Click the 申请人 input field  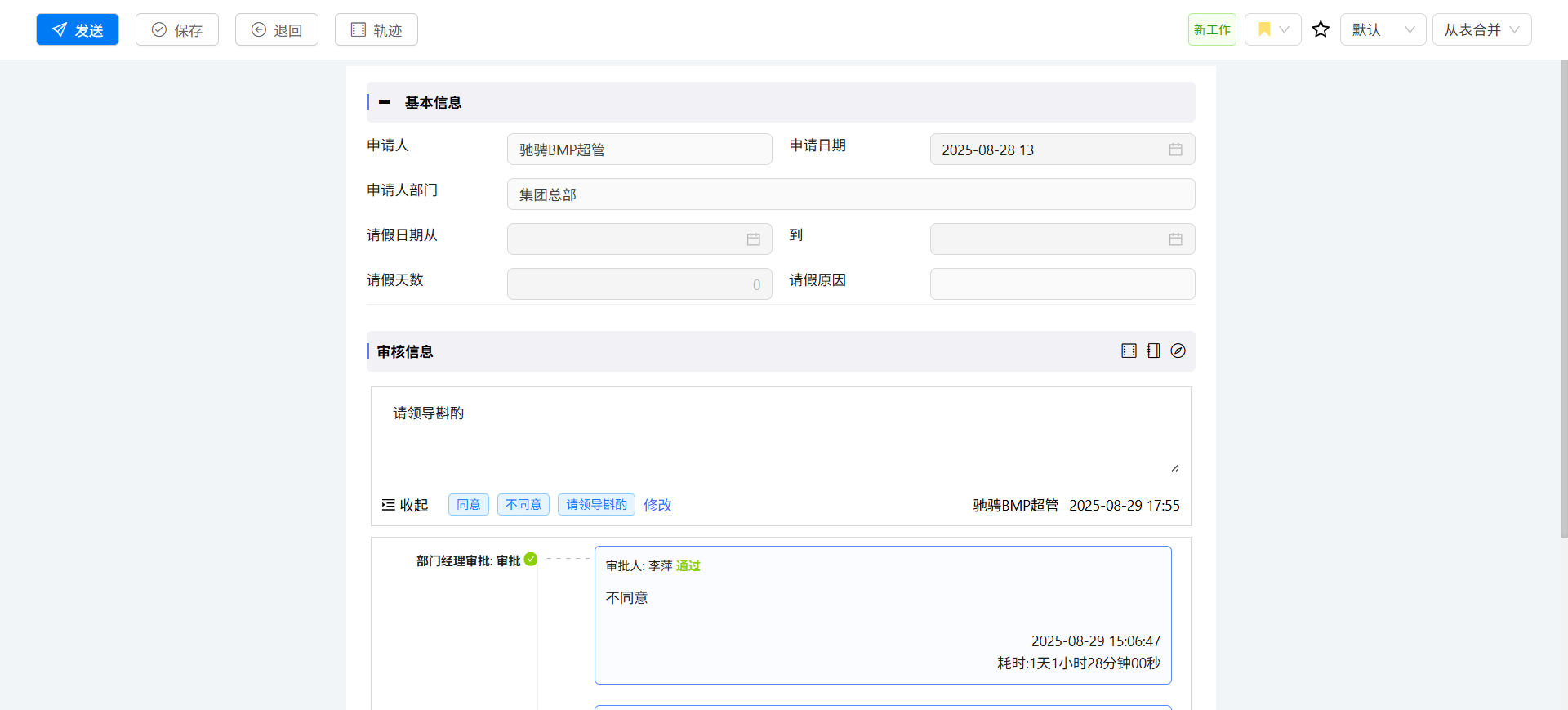click(x=639, y=150)
